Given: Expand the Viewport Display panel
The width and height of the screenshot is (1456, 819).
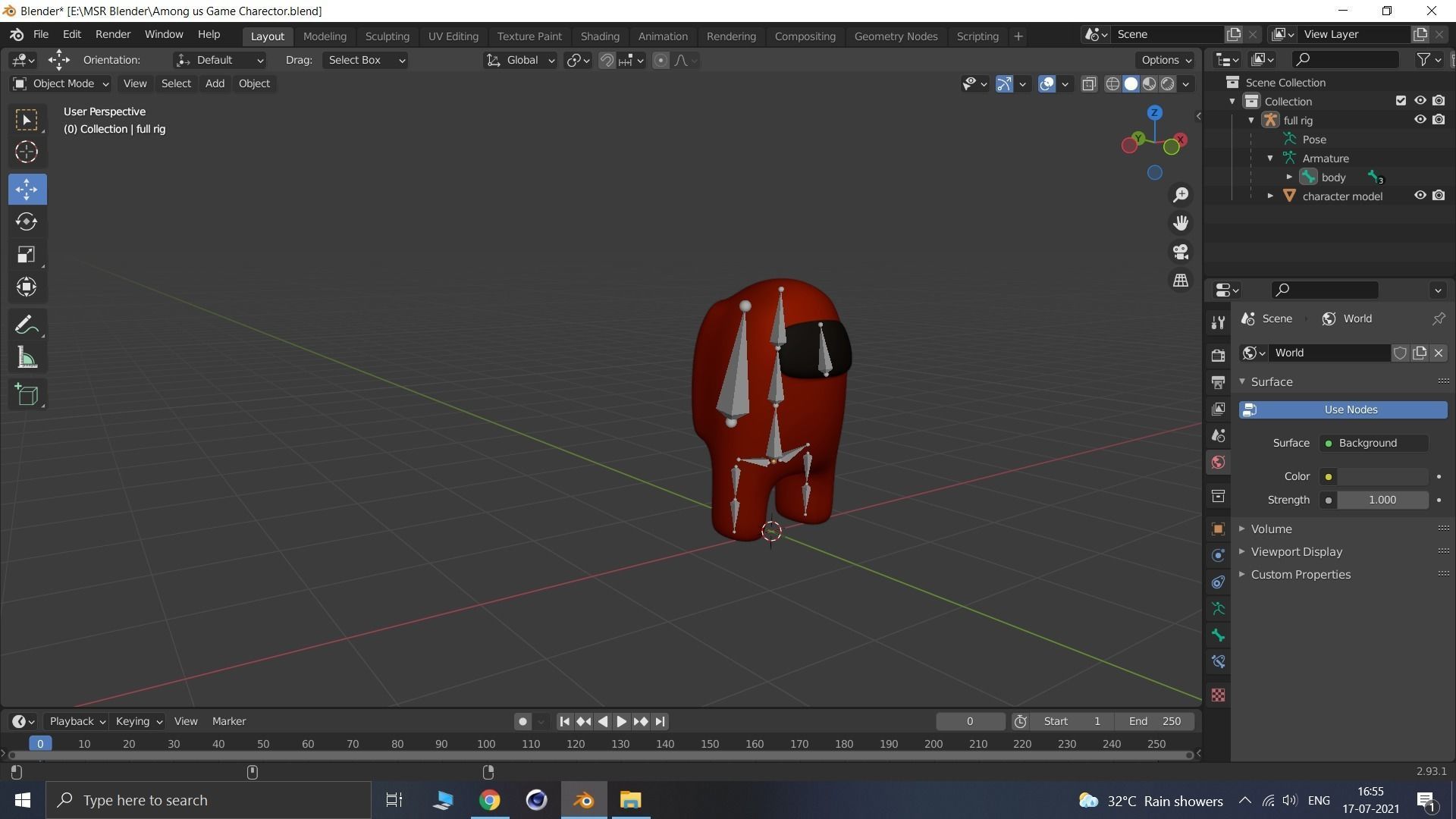Looking at the screenshot, I should [x=1343, y=552].
